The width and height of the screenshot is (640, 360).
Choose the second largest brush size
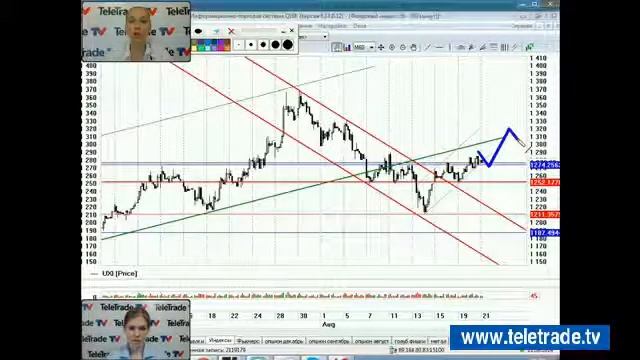[x=276, y=45]
